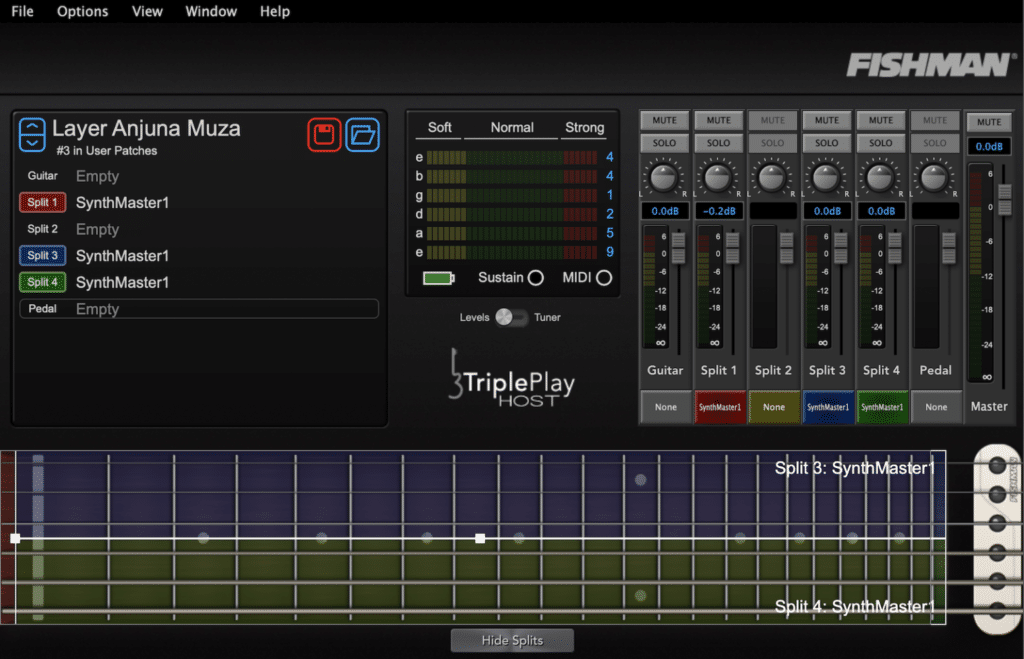
Task: Click the high e string sensitivity value 4
Action: pos(609,157)
